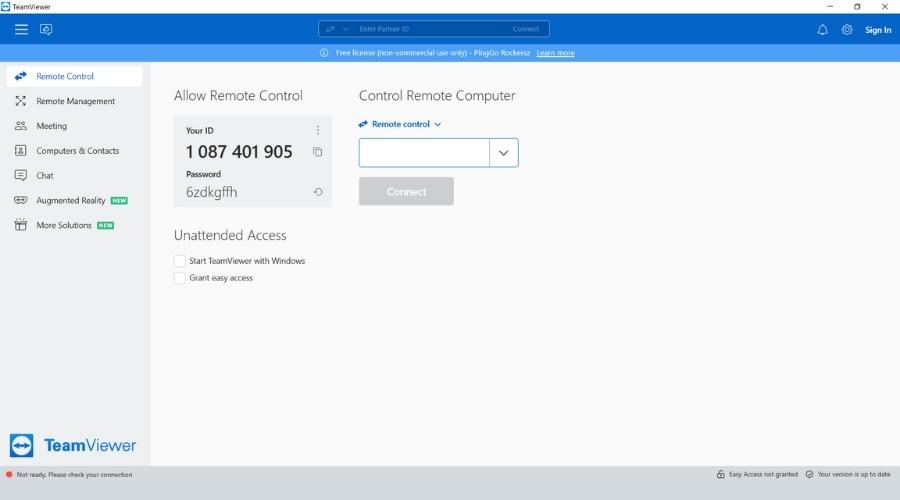Click the red connection status indicator
900x500 pixels.
[9, 475]
